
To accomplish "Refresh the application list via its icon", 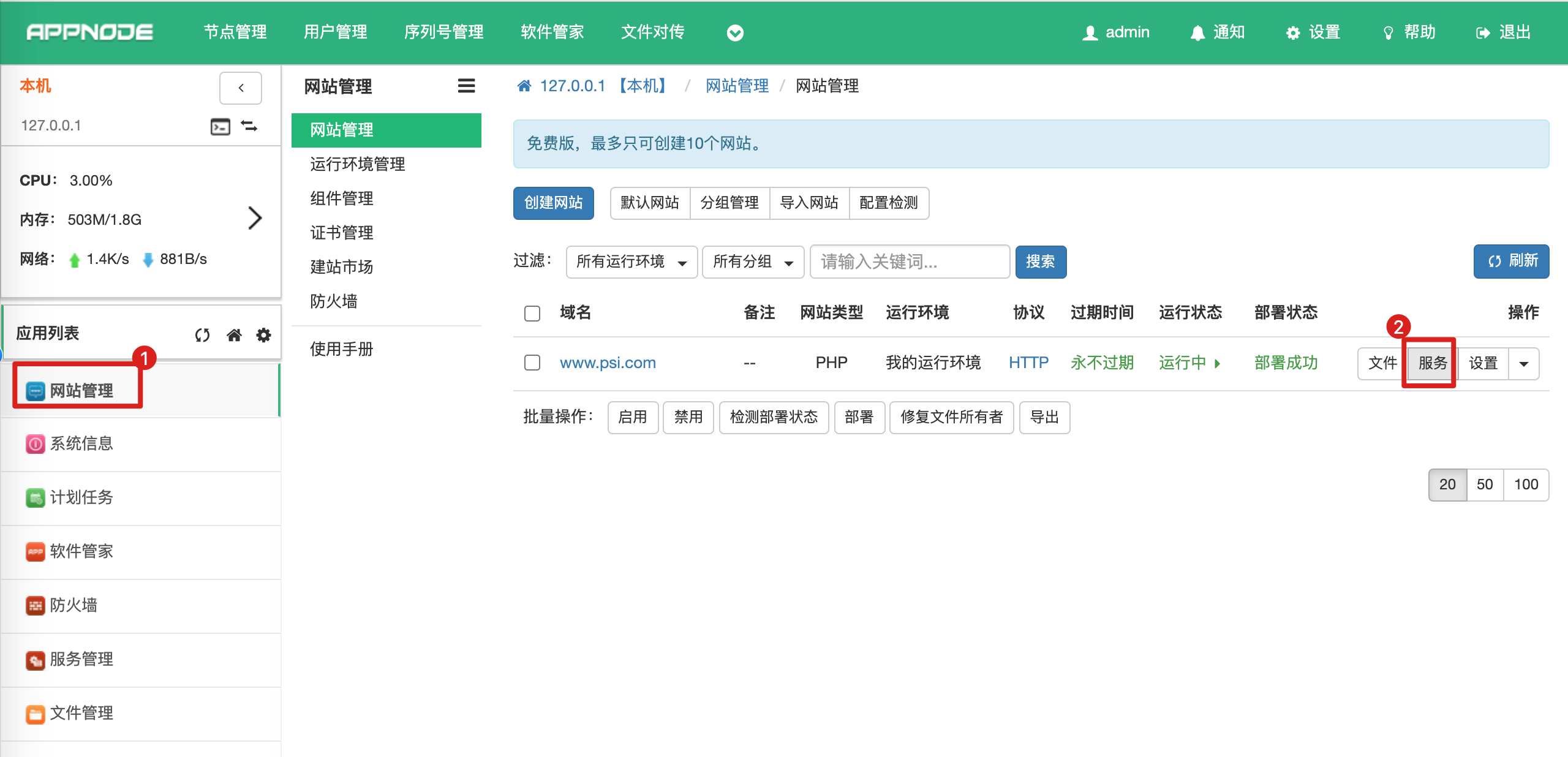I will [x=202, y=335].
